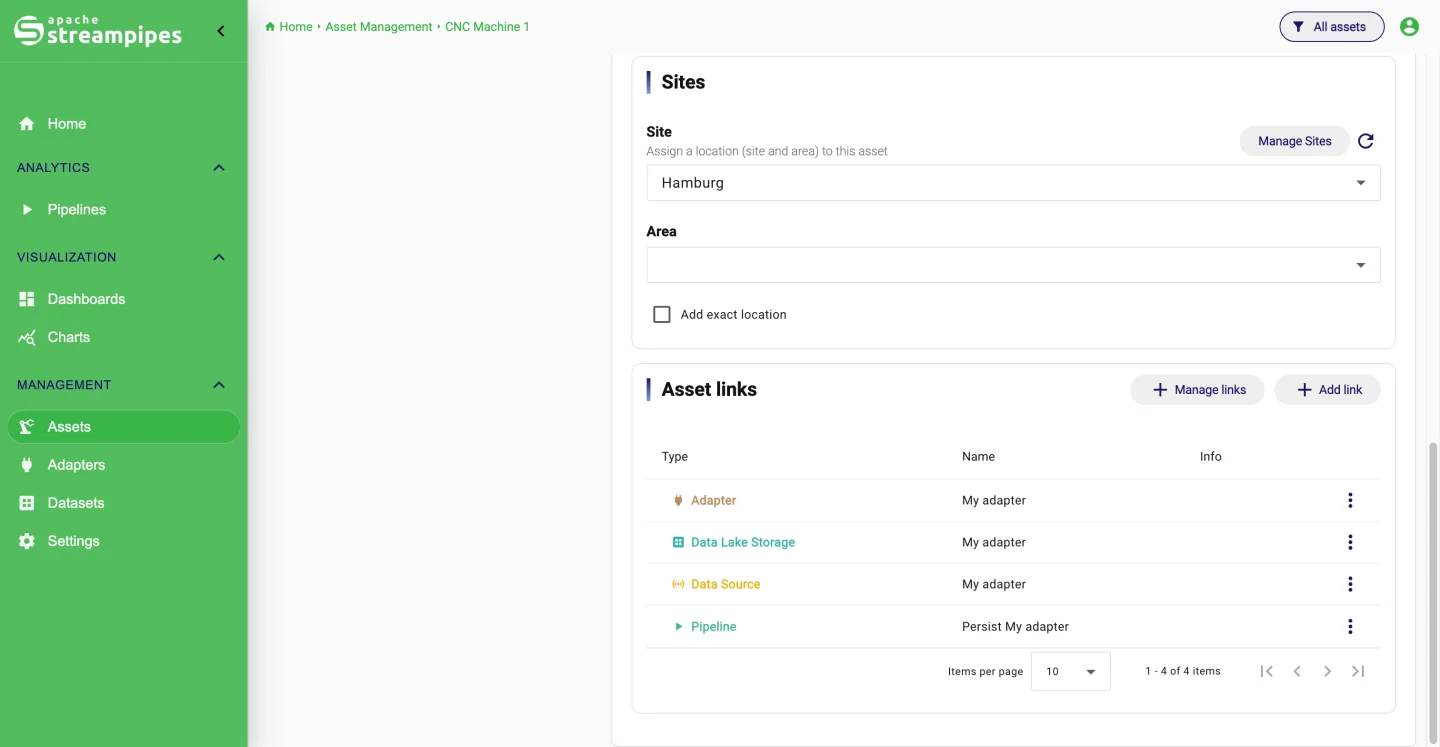Collapse the ANALYTICS section
1440x747 pixels.
click(x=219, y=168)
